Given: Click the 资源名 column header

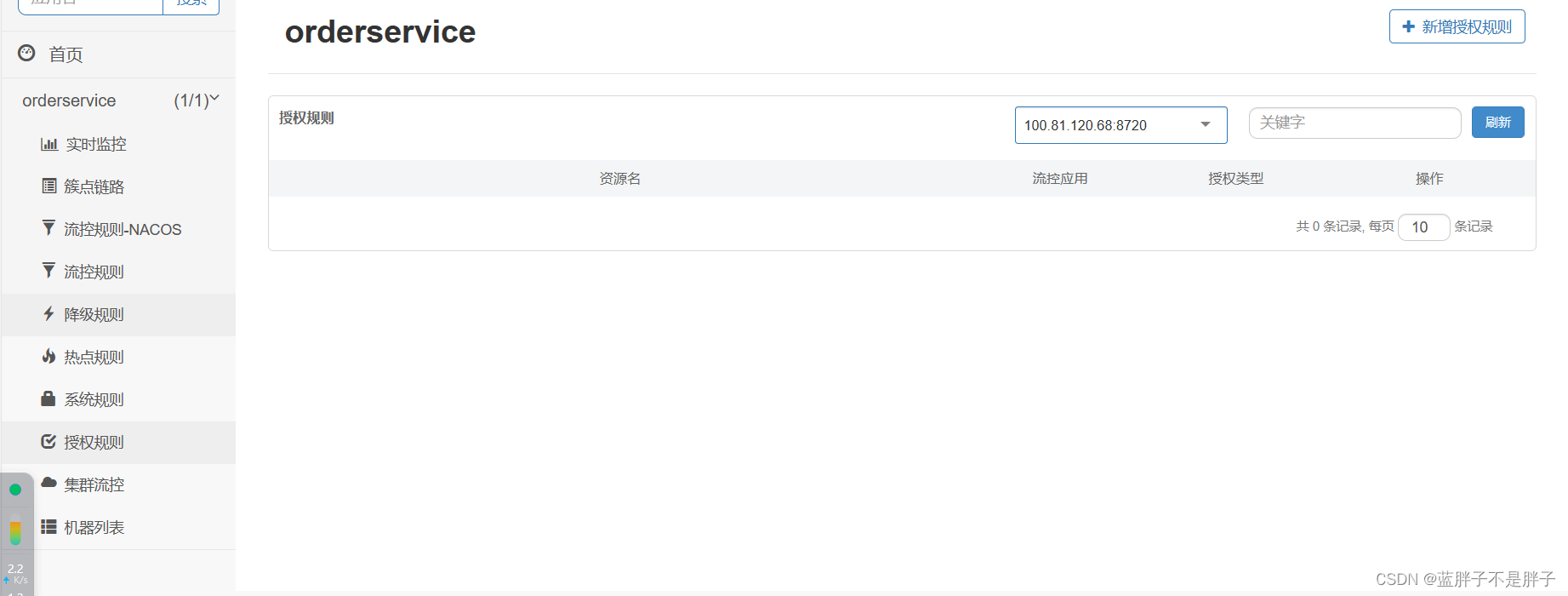Looking at the screenshot, I should pyautogui.click(x=619, y=179).
